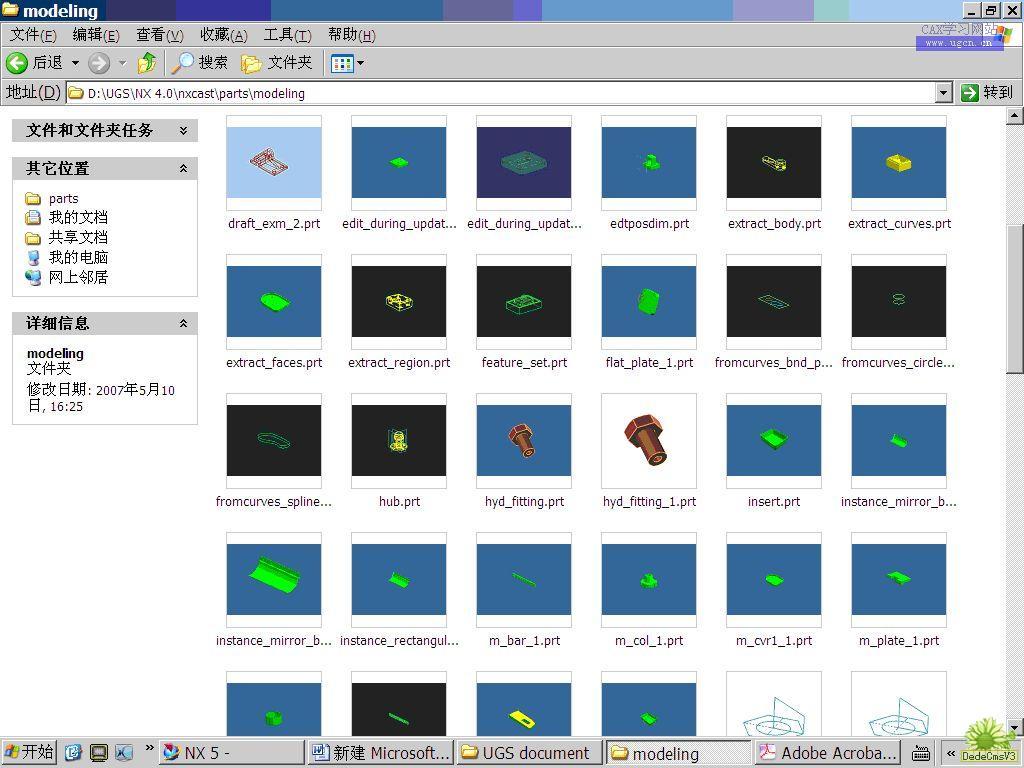Screen dimensions: 1024x768
Task: Open the Views dropdown button
Action: (x=347, y=63)
